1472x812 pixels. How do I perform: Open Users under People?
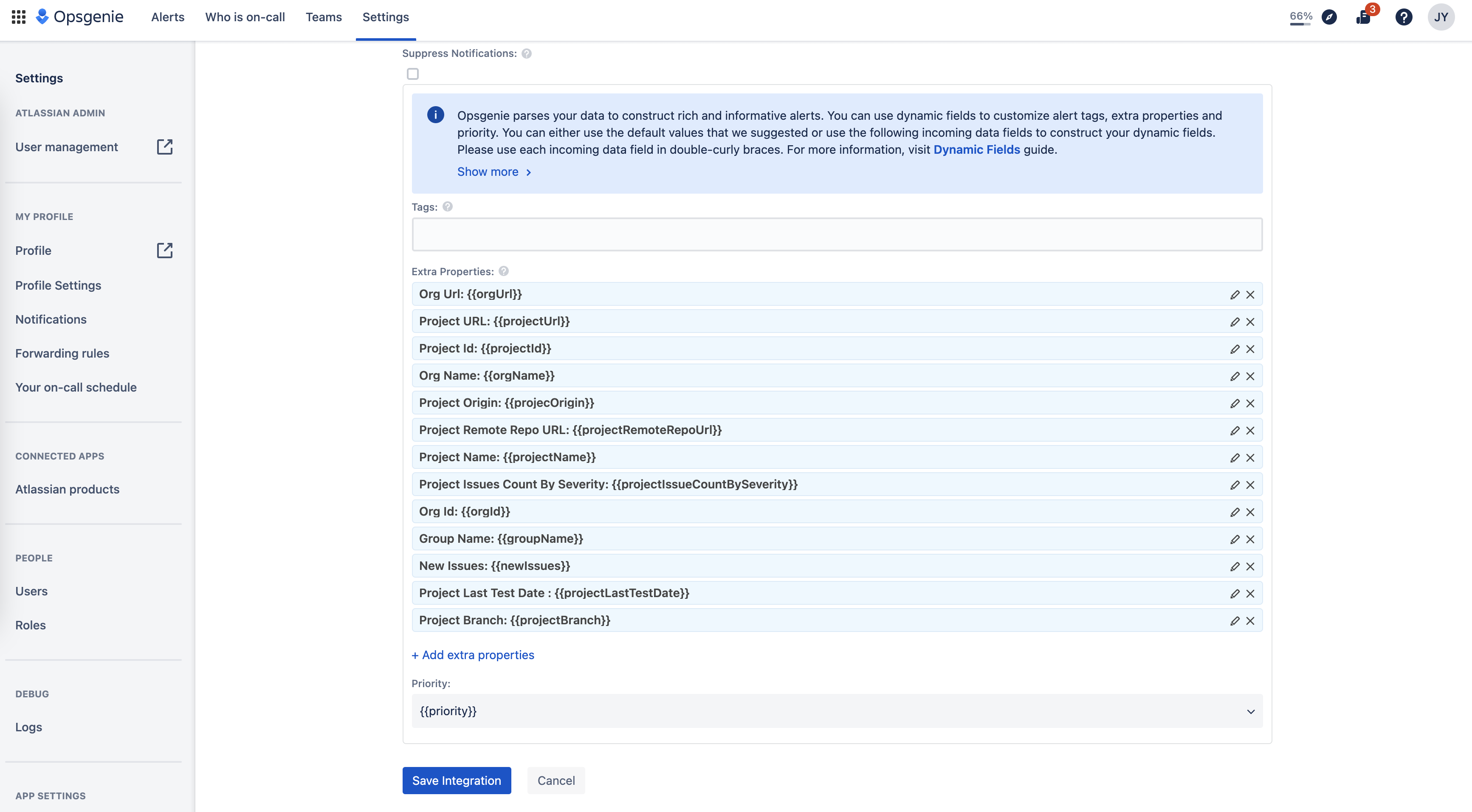(31, 592)
